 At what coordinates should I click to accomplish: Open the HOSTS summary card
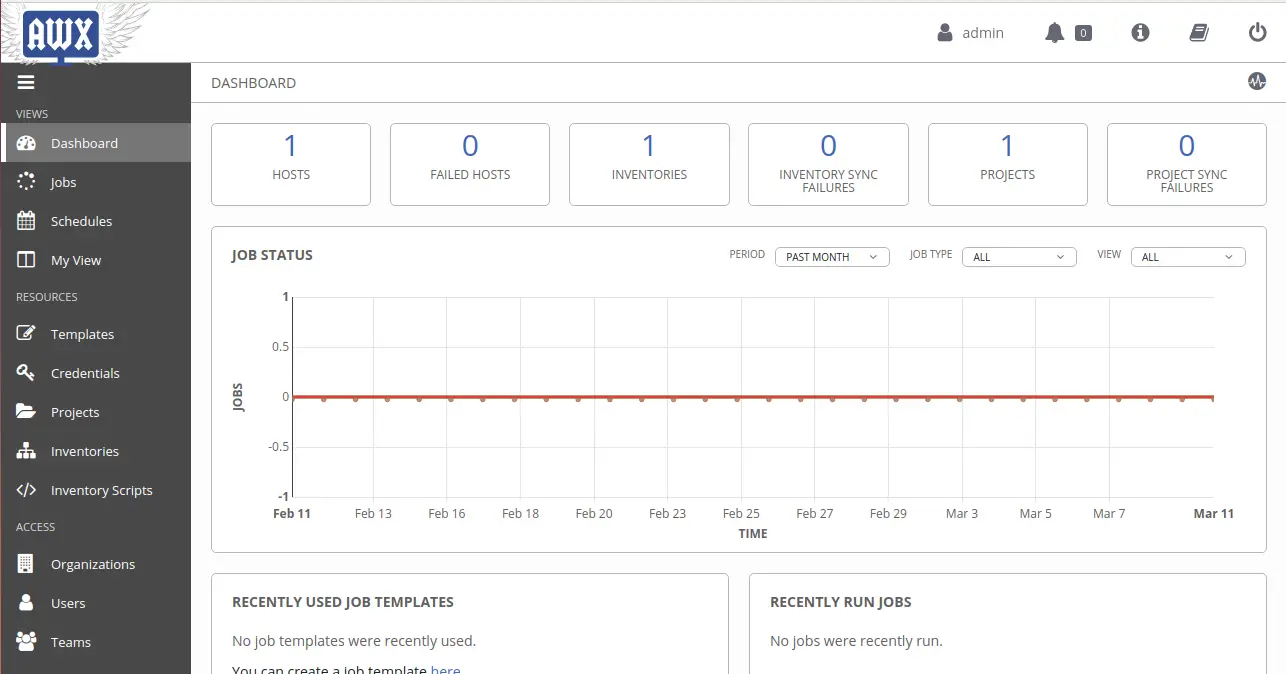coord(291,164)
